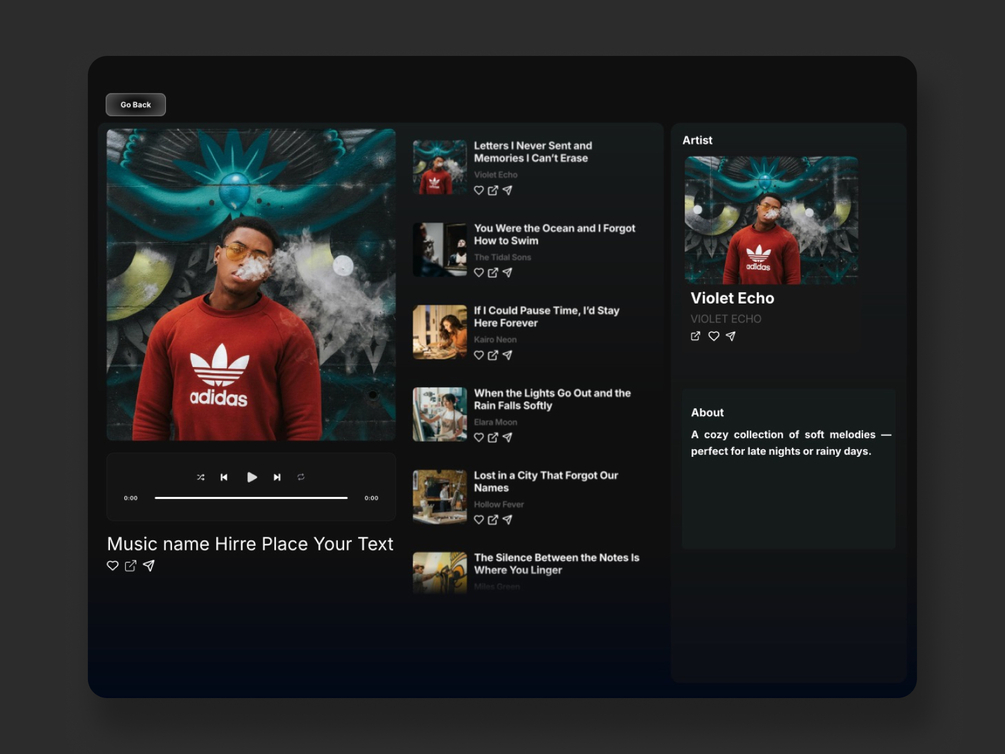Open 'If I Could Pause Time' external link icon

click(493, 355)
